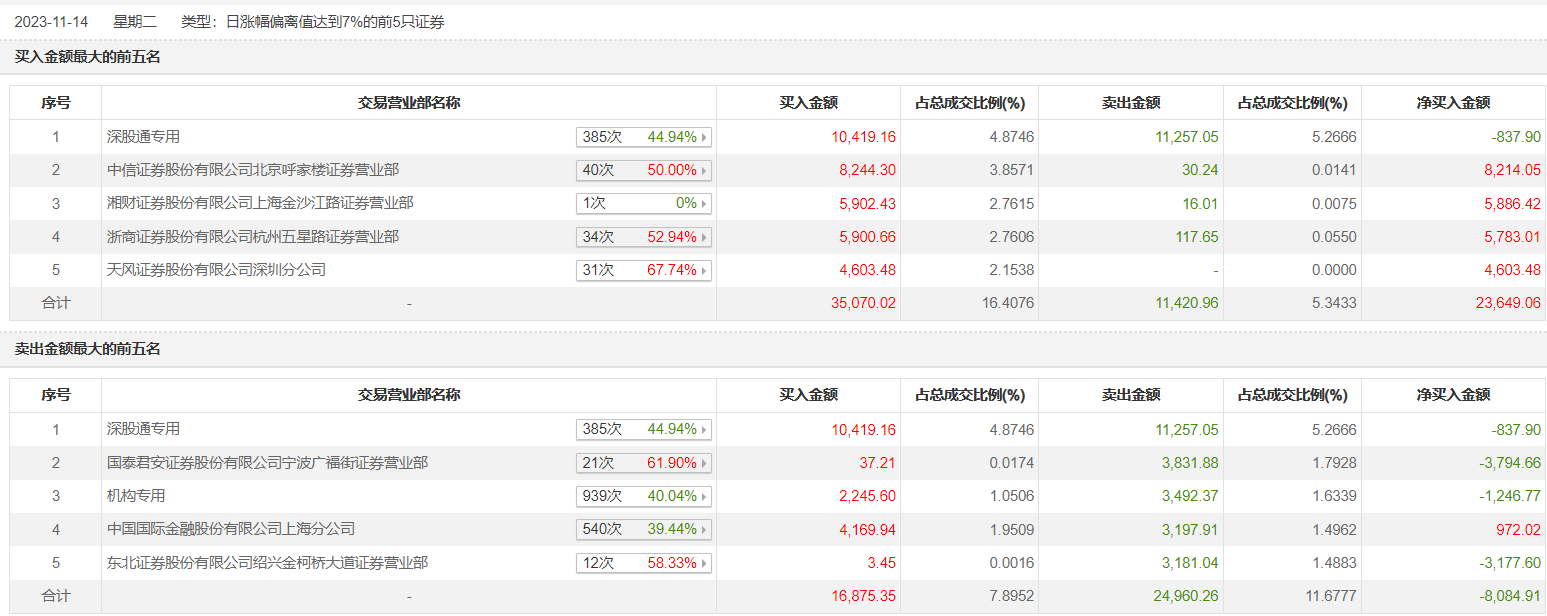The height and width of the screenshot is (616, 1547).
Task: Click arrow beside 21次 61.90%
Action: (705, 464)
